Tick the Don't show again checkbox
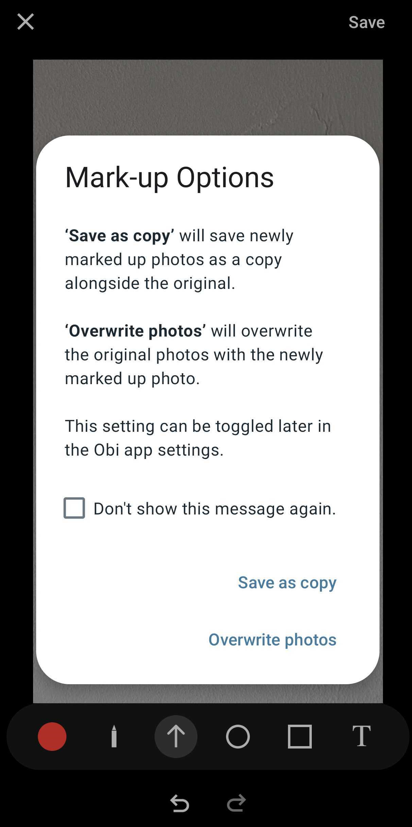 tap(74, 508)
